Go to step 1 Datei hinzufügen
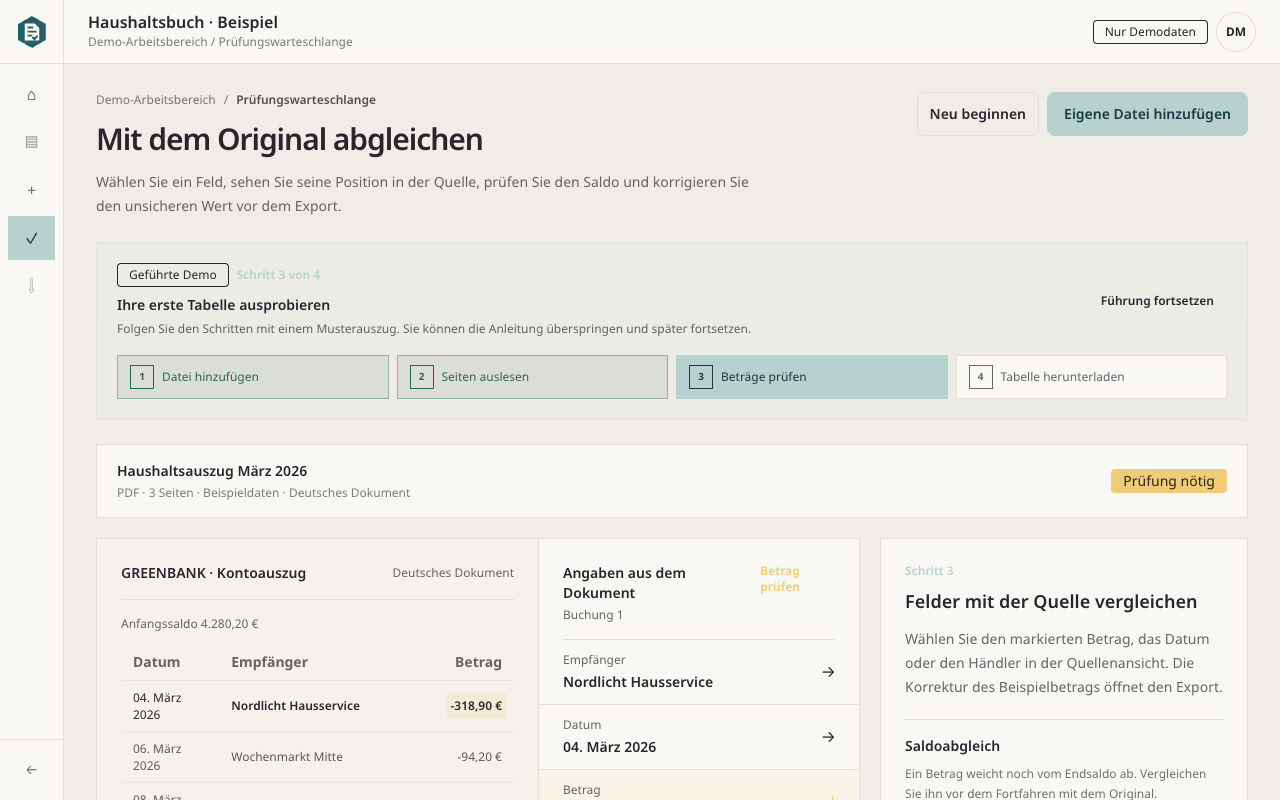1280x800 pixels. [253, 377]
